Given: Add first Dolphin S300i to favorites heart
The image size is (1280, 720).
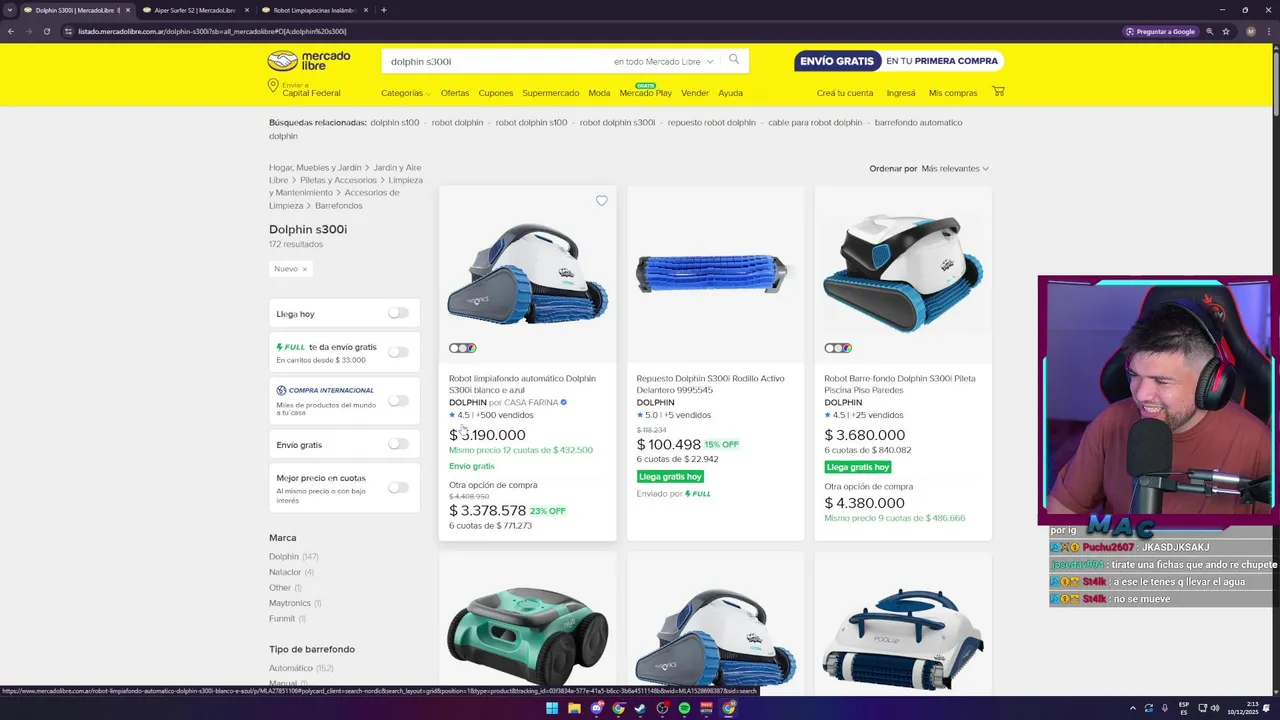Looking at the screenshot, I should [x=601, y=201].
